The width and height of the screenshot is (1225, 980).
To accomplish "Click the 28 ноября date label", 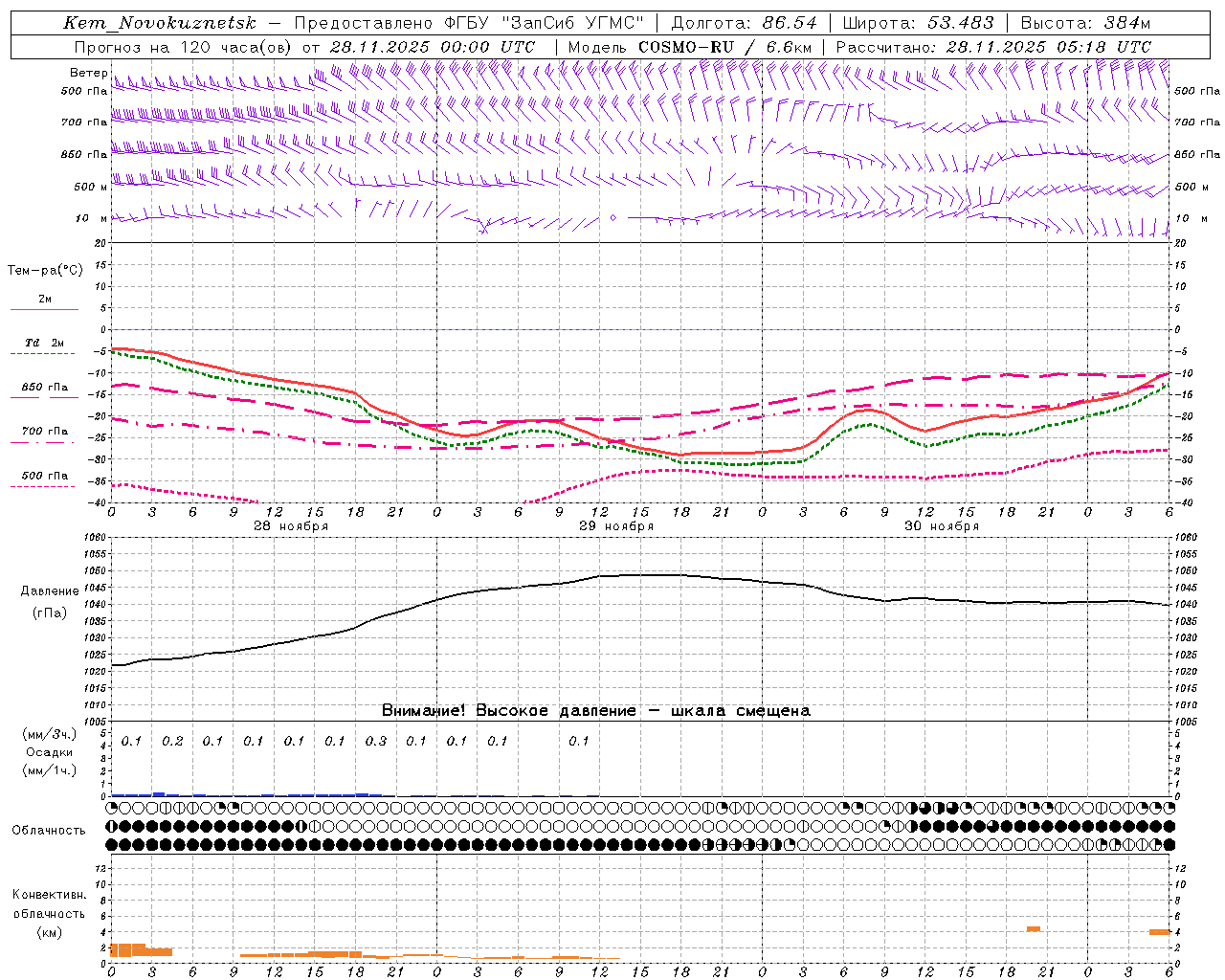I will 291,526.
